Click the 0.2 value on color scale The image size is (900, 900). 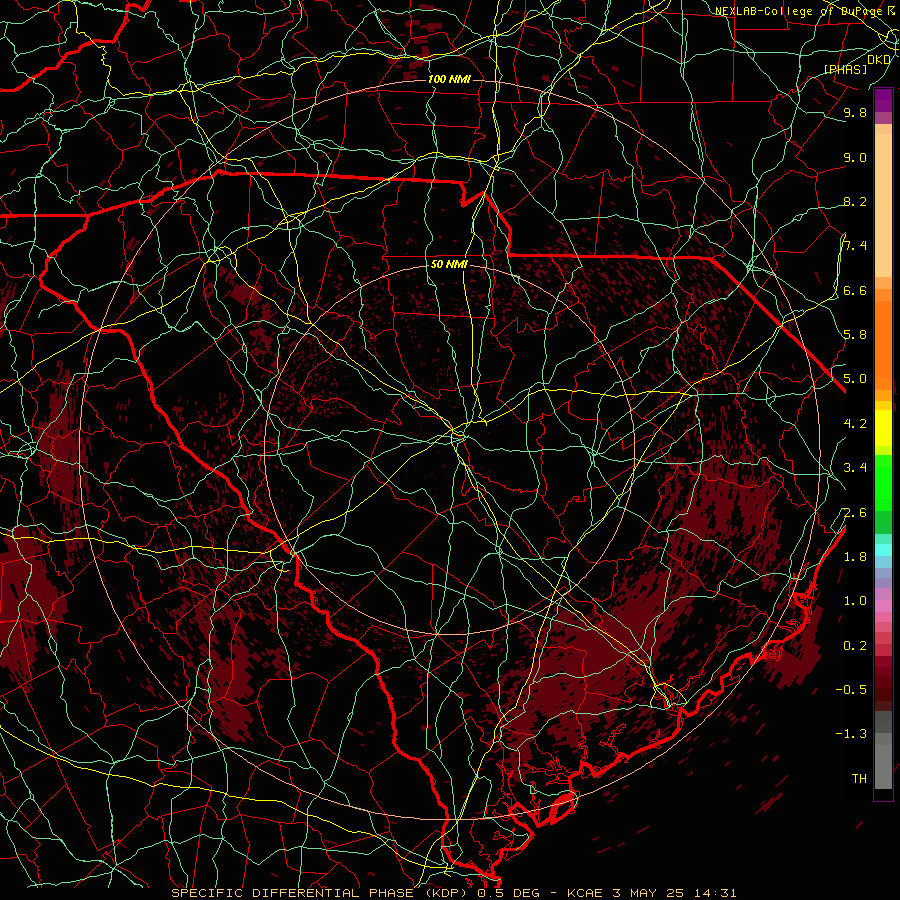click(855, 646)
